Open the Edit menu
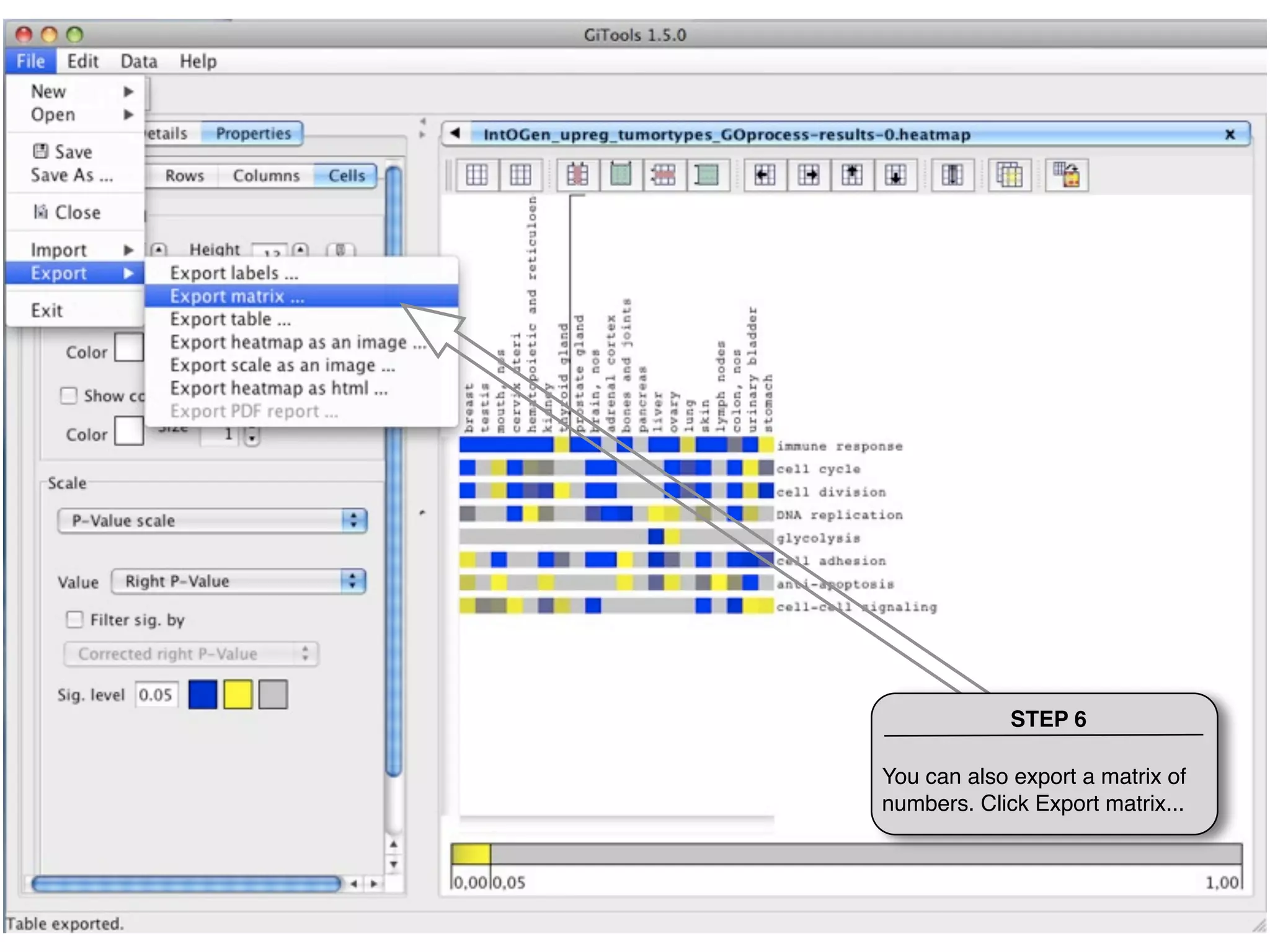 coord(83,61)
